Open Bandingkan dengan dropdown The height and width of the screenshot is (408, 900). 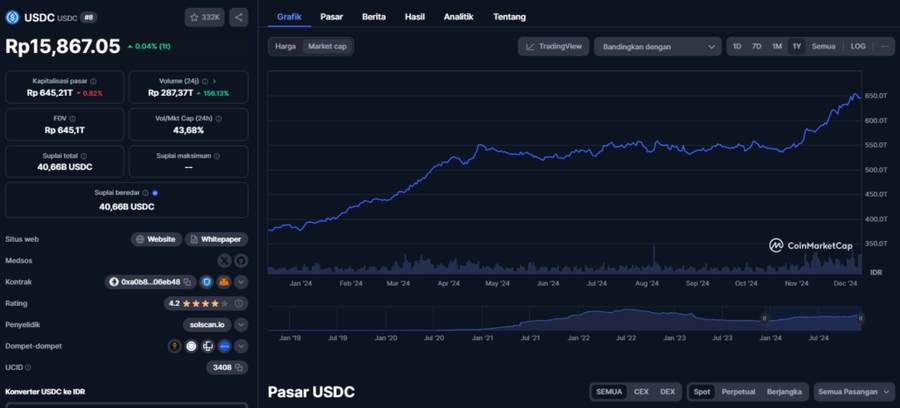(x=658, y=46)
